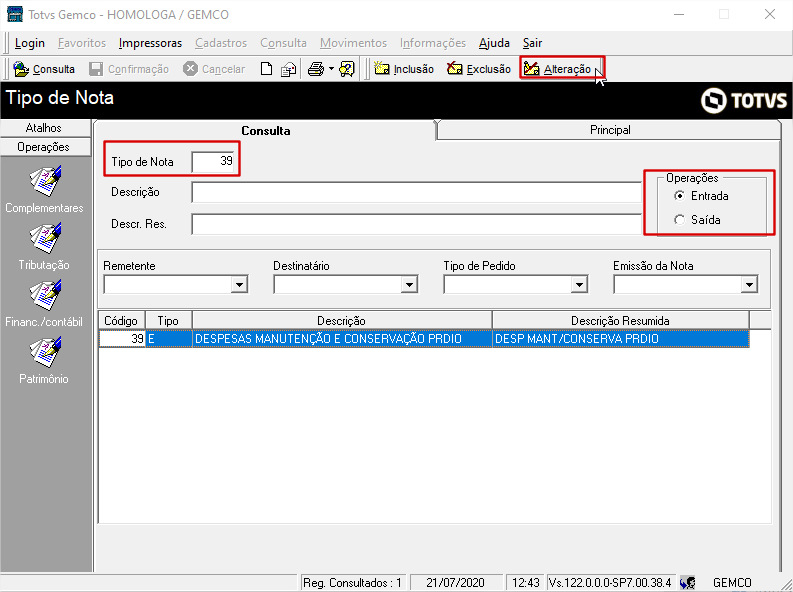The image size is (793, 592).
Task: Open the Financ./contábil shortcut icon
Action: [45, 295]
